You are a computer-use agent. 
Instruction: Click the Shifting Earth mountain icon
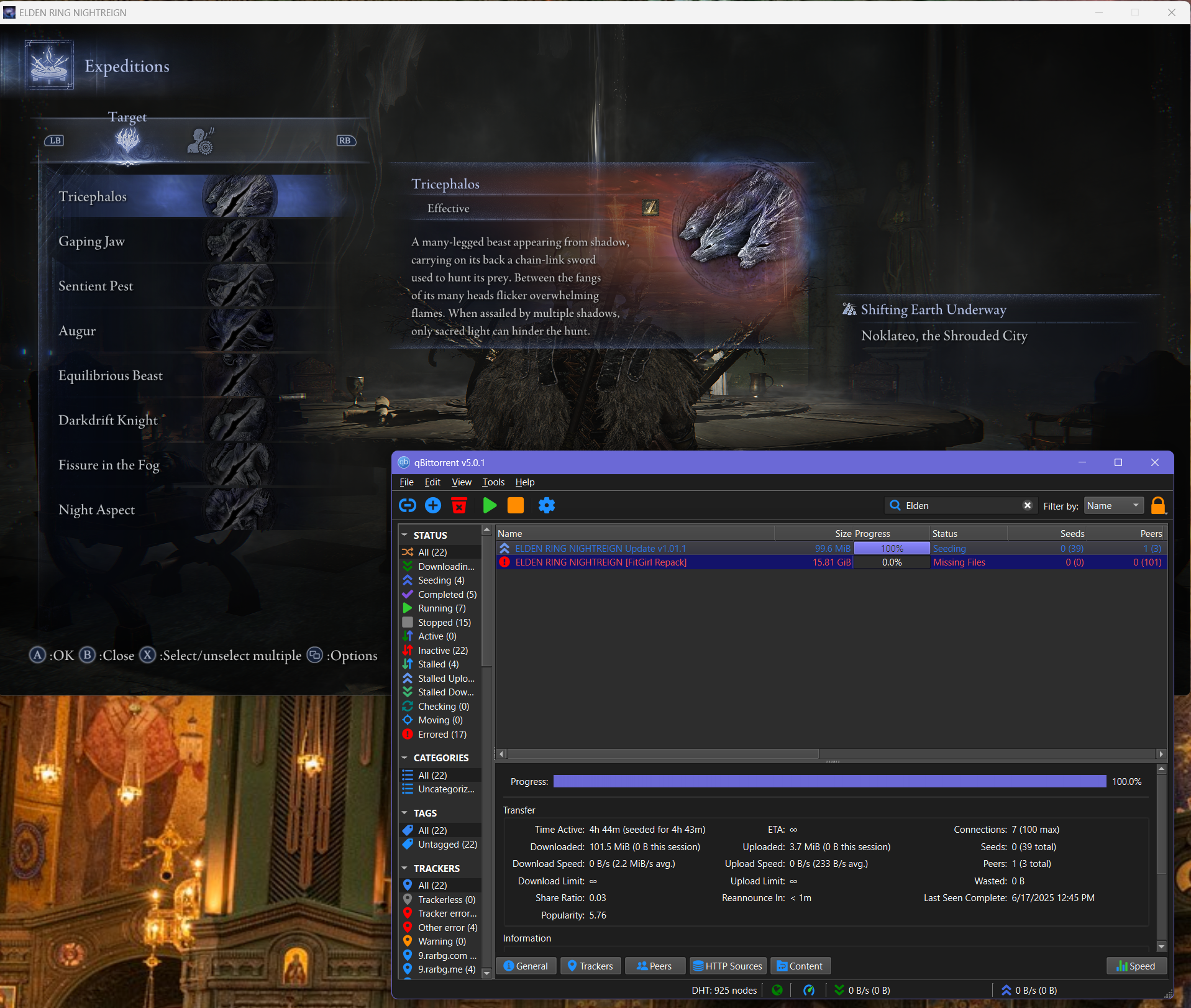pyautogui.click(x=849, y=309)
